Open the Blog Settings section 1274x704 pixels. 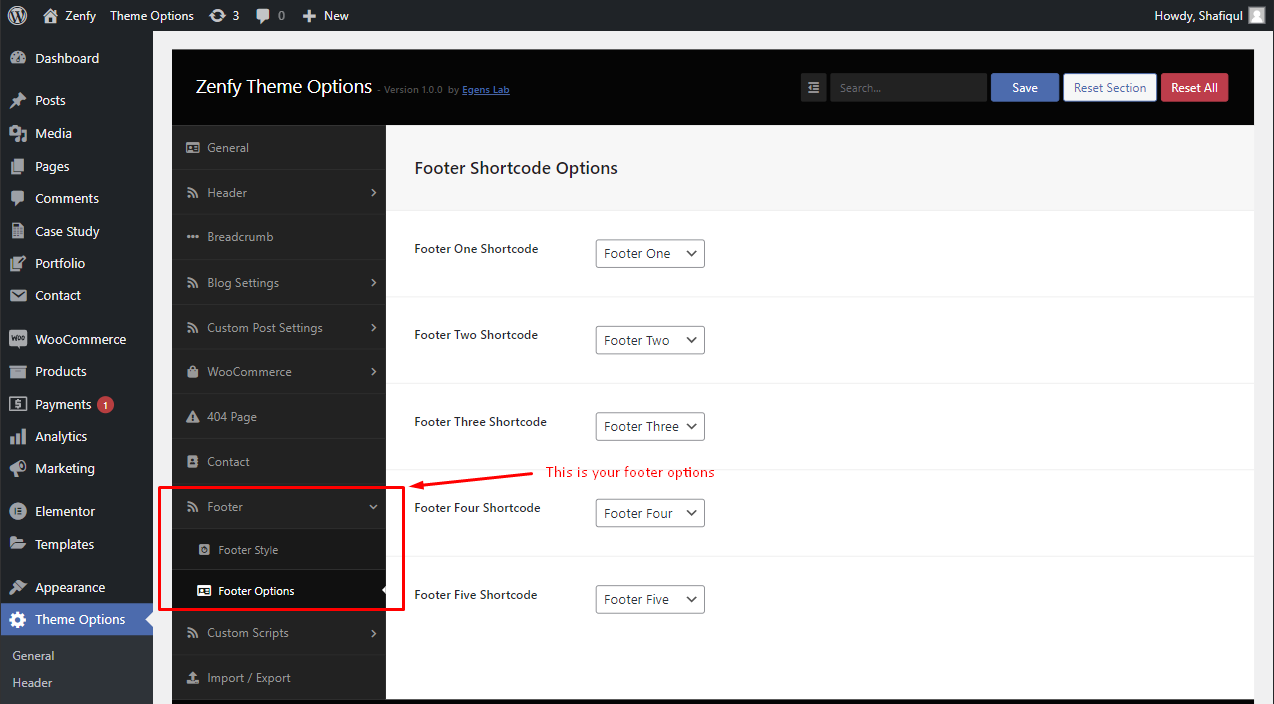[x=279, y=283]
